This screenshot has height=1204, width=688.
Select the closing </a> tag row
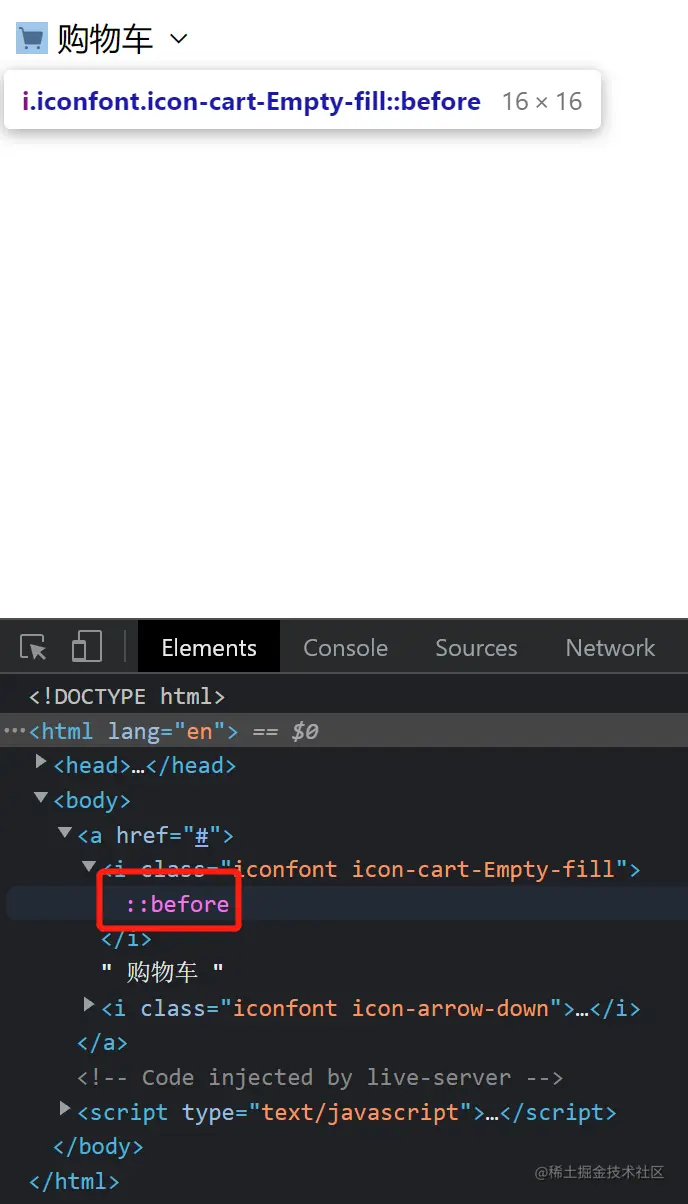pyautogui.click(x=102, y=1042)
